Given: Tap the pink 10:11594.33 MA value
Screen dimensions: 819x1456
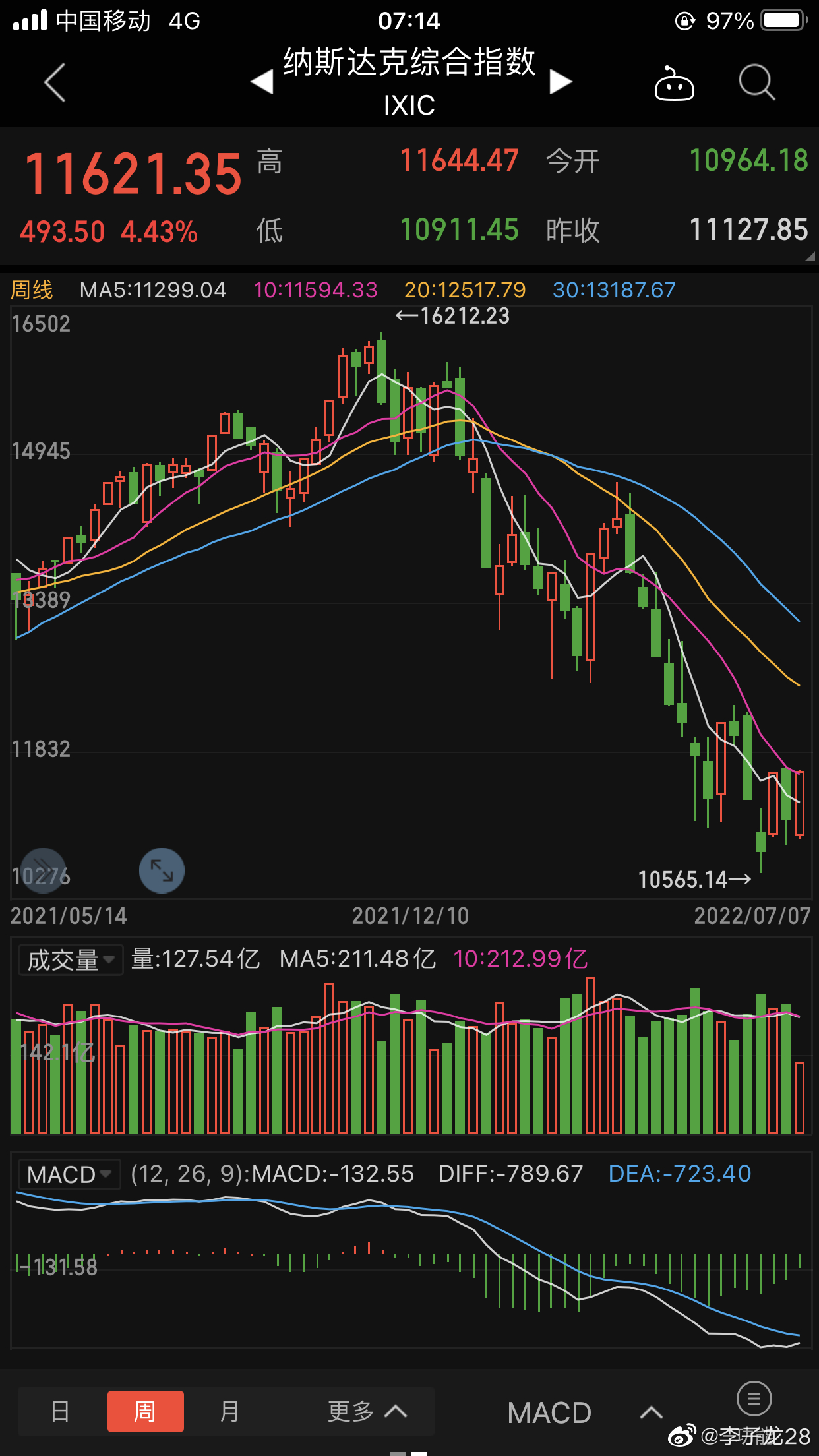Looking at the screenshot, I should 316,289.
